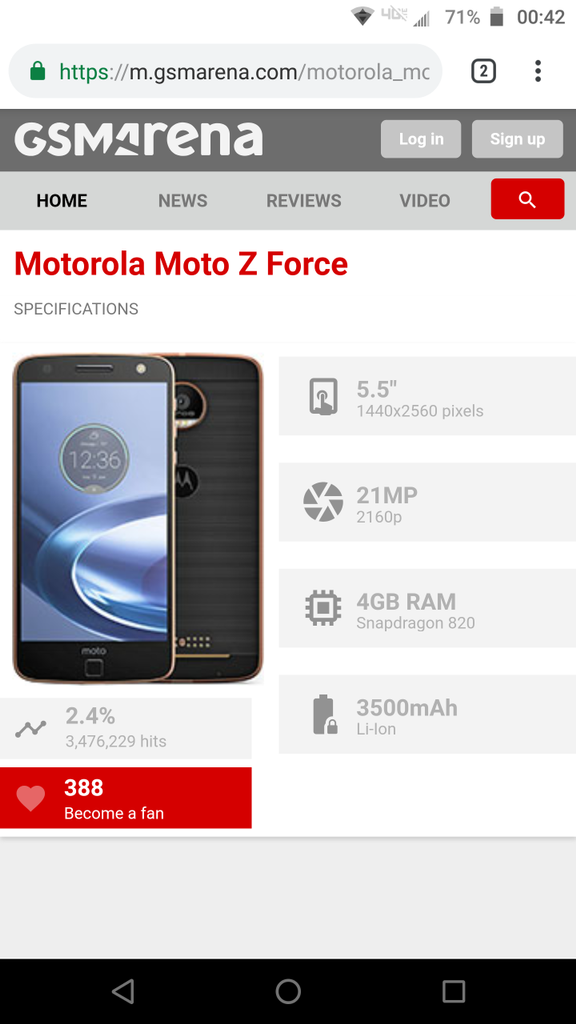Tap the Android recent apps square button
The image size is (576, 1024).
pyautogui.click(x=453, y=991)
